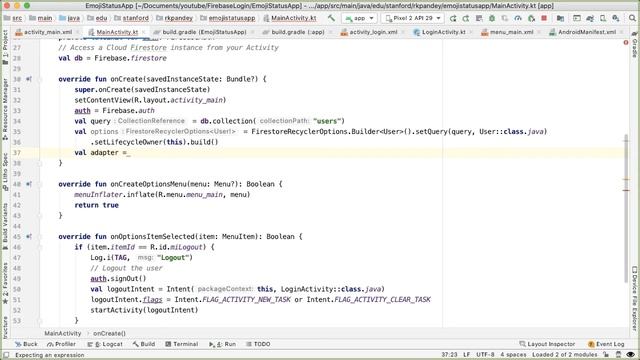
Task: Open the menu_main.xml tab
Action: pos(511,32)
